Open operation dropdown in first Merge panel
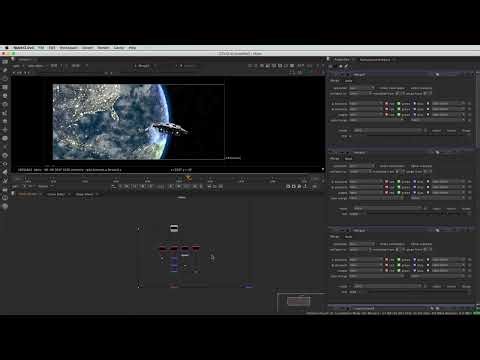Image resolution: width=480 pixels, height=360 pixels. (361, 88)
